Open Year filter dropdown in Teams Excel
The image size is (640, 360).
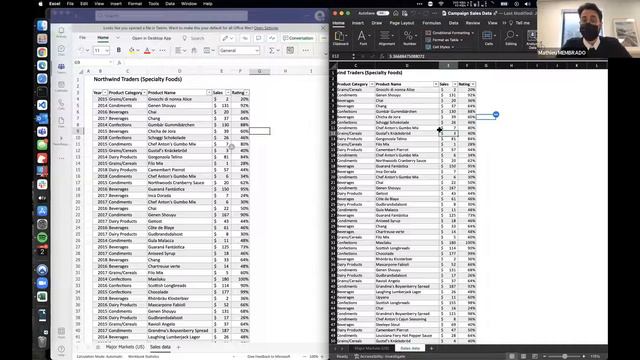tap(105, 93)
